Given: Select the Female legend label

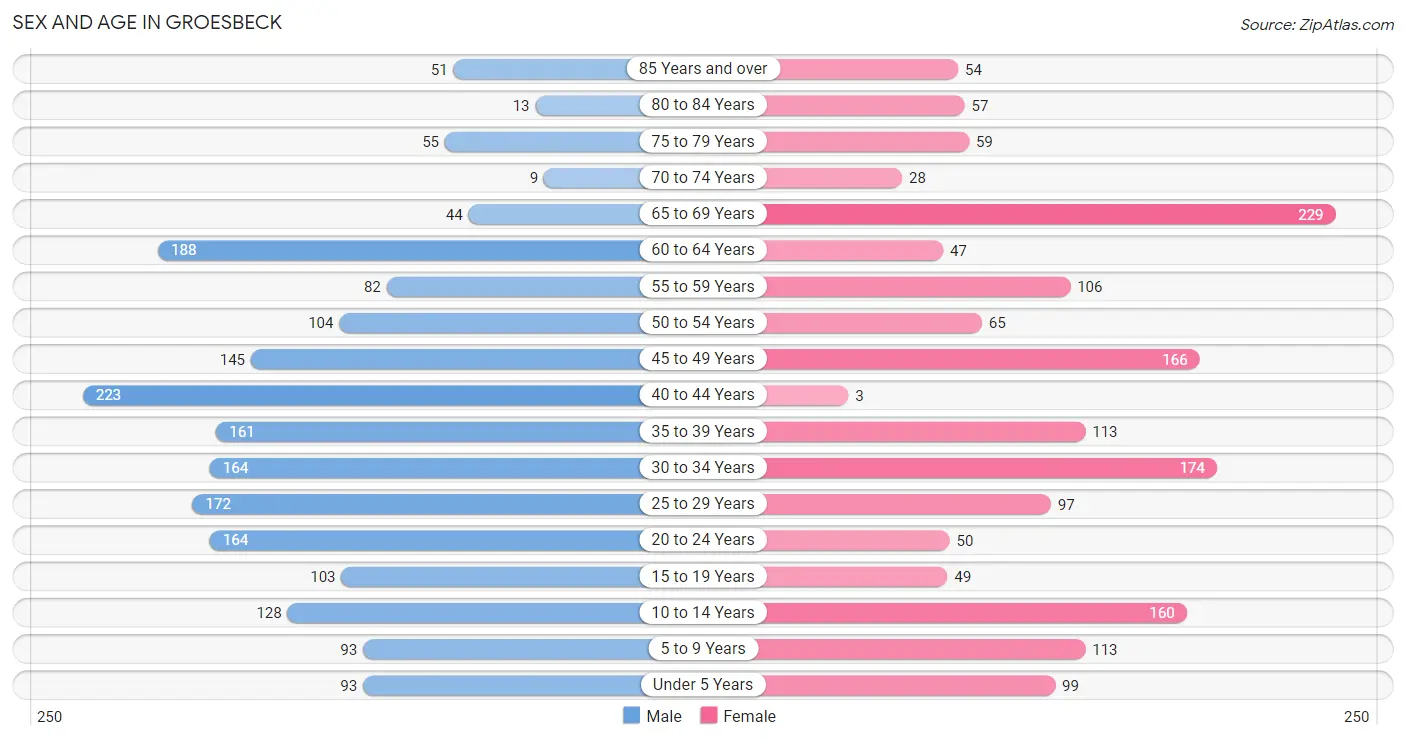Looking at the screenshot, I should click(x=750, y=716).
